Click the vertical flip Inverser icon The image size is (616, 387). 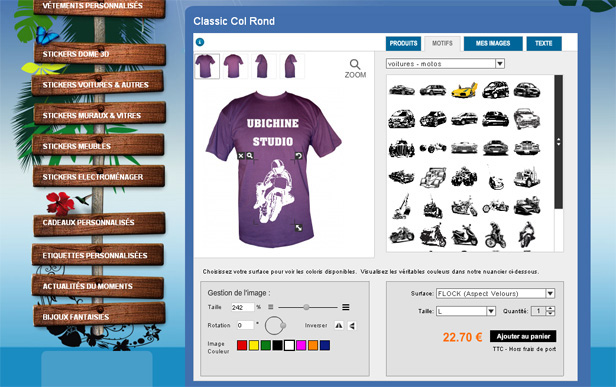(352, 325)
